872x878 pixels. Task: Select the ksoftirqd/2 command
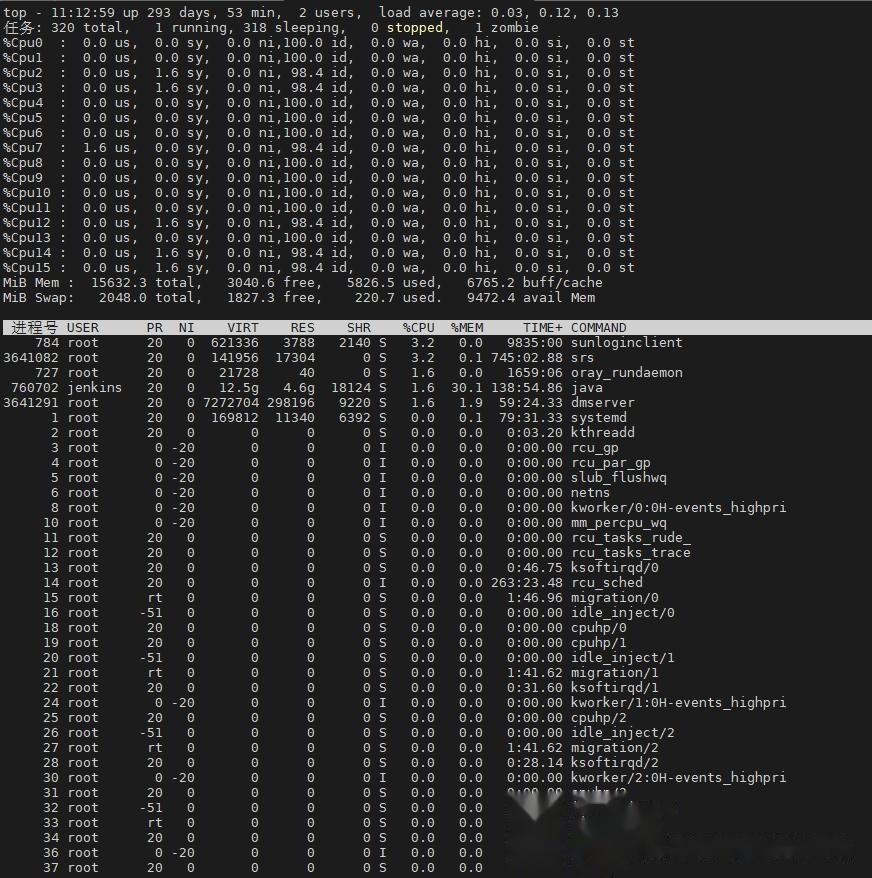614,763
